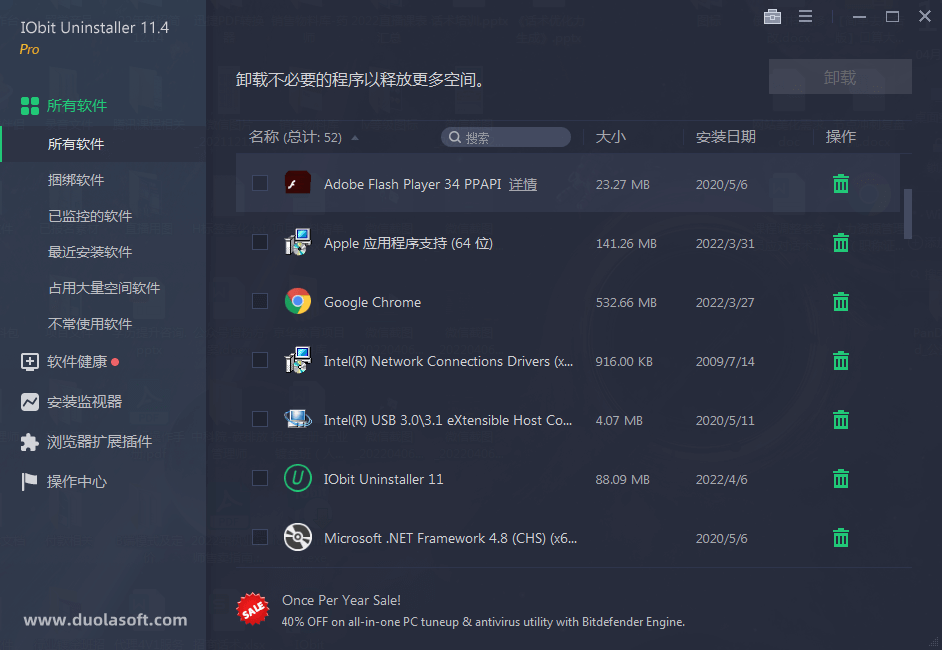The image size is (942, 650).
Task: Show 占用大量空间软件
Action: tap(103, 288)
